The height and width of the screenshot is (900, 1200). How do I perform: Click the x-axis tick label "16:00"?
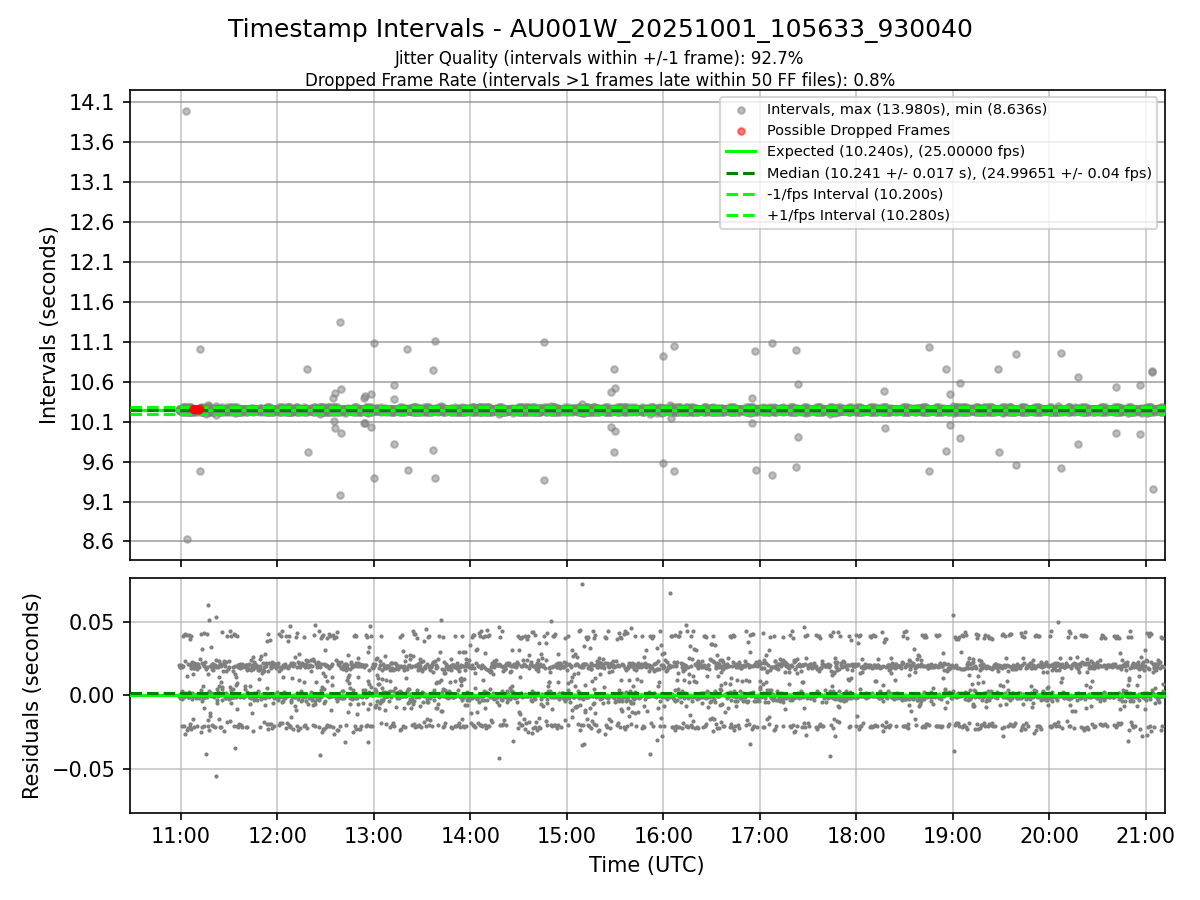click(663, 834)
